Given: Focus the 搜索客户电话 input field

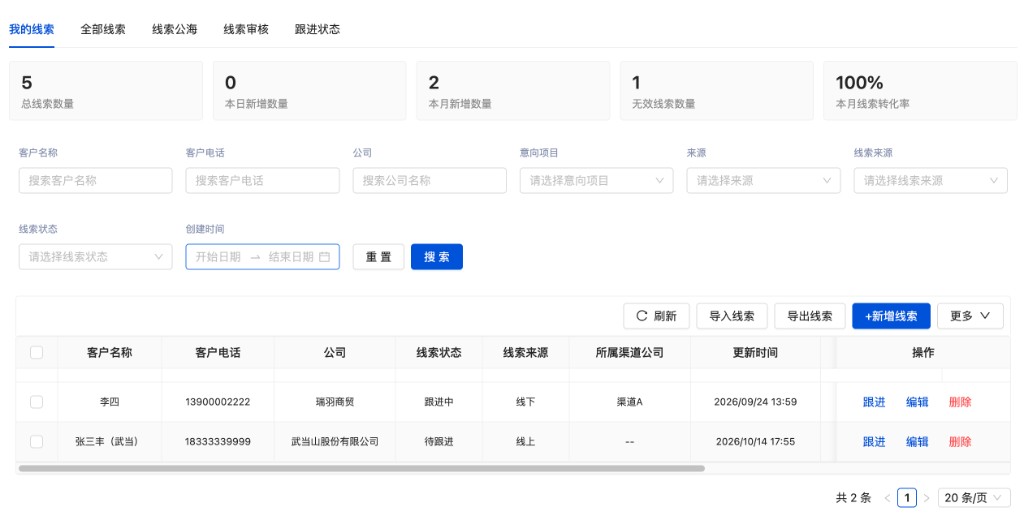Looking at the screenshot, I should click(263, 180).
